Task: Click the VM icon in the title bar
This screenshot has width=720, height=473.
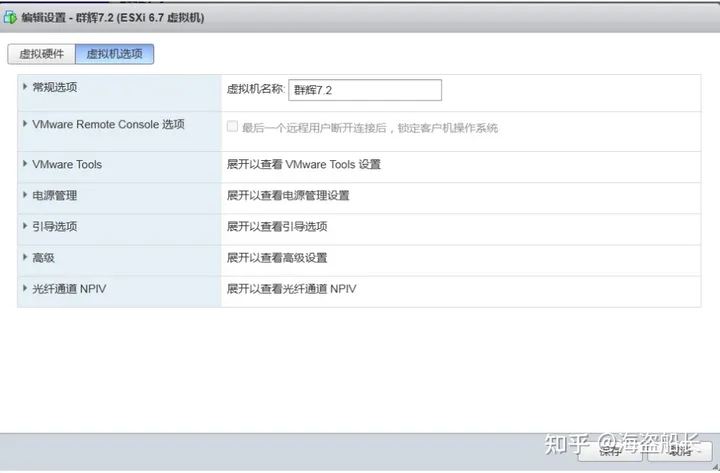Action: pyautogui.click(x=10, y=18)
